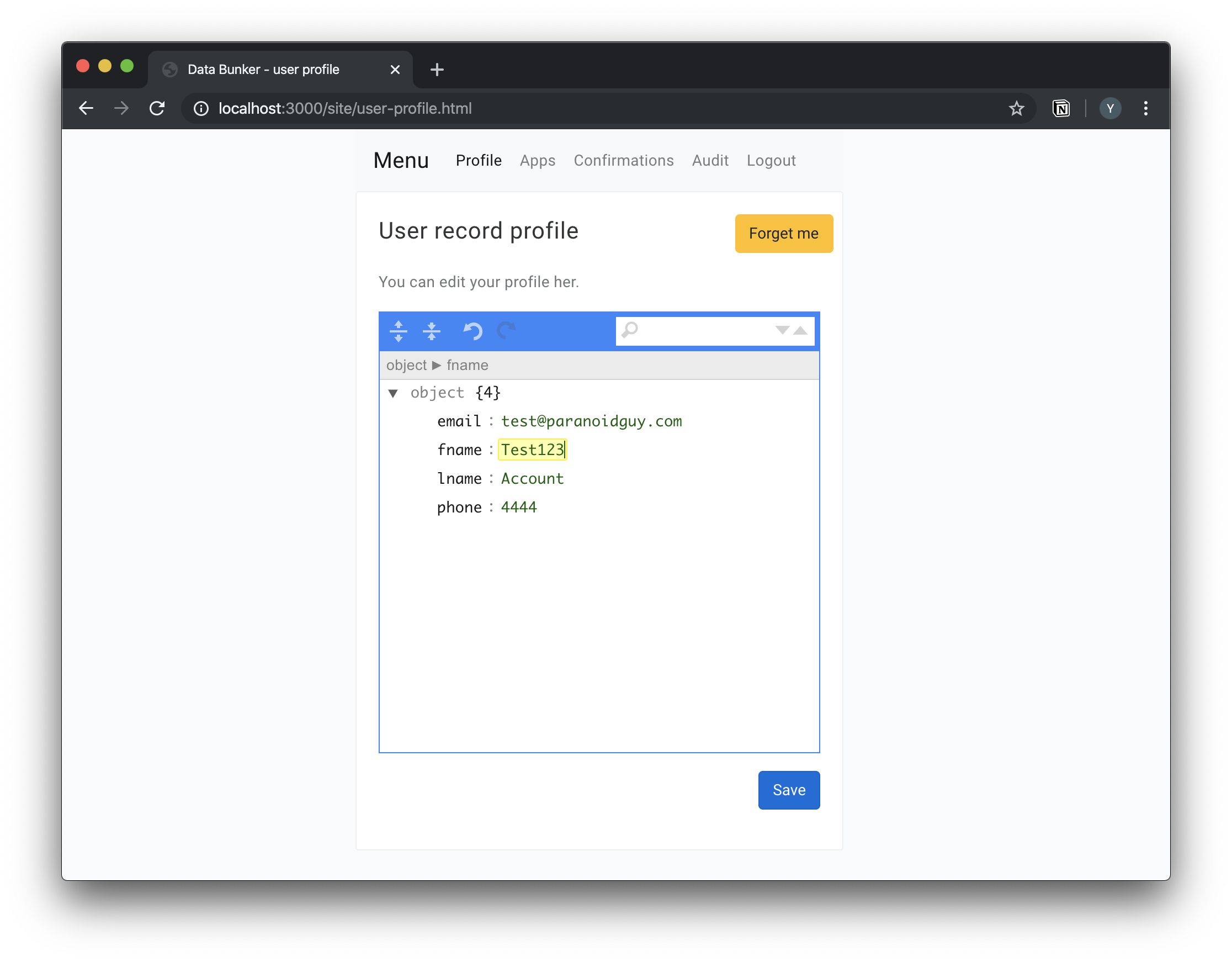Open breadcrumb arrow after object
The width and height of the screenshot is (1232, 962).
point(436,366)
